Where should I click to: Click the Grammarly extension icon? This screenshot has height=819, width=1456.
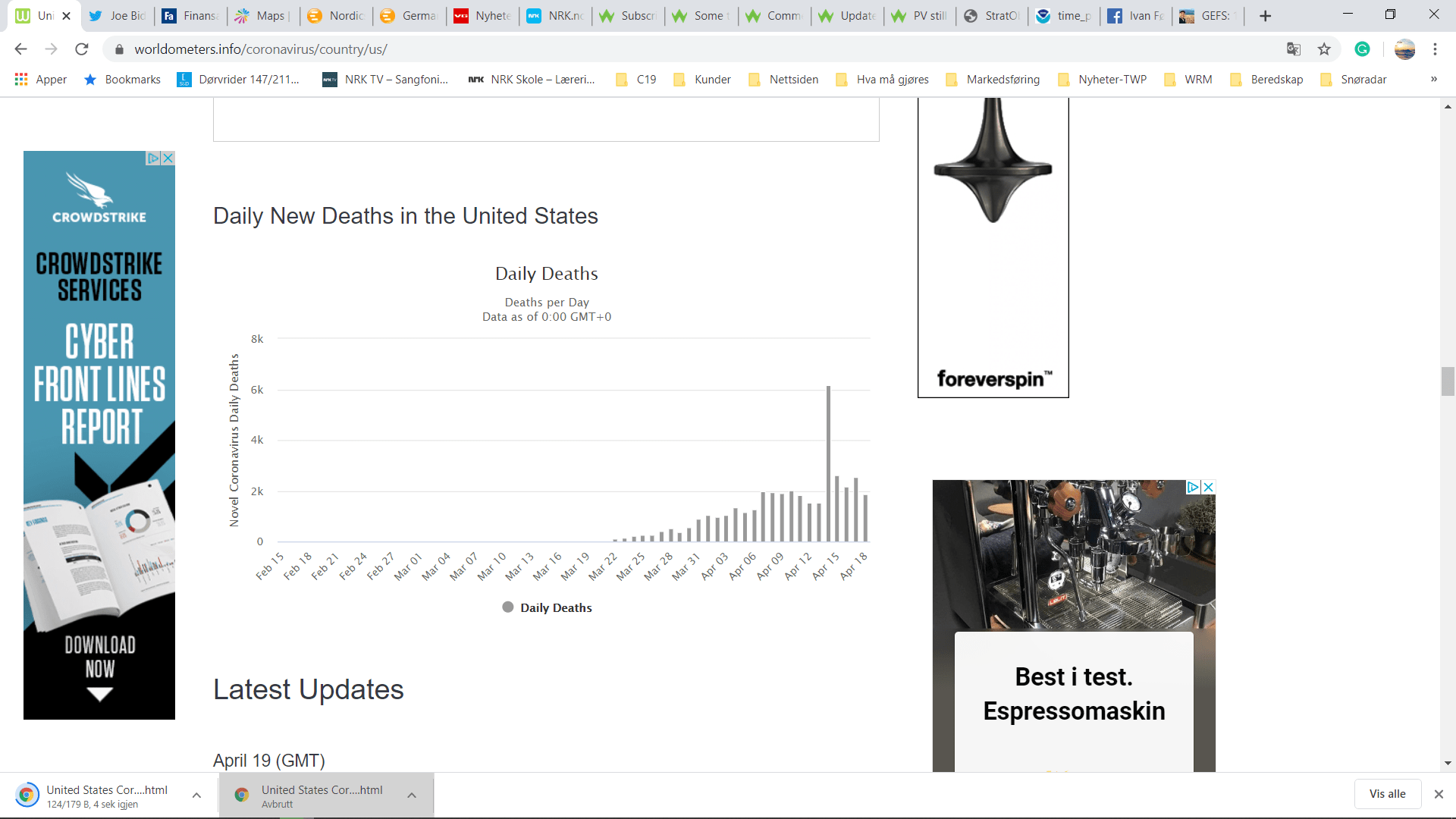tap(1362, 49)
